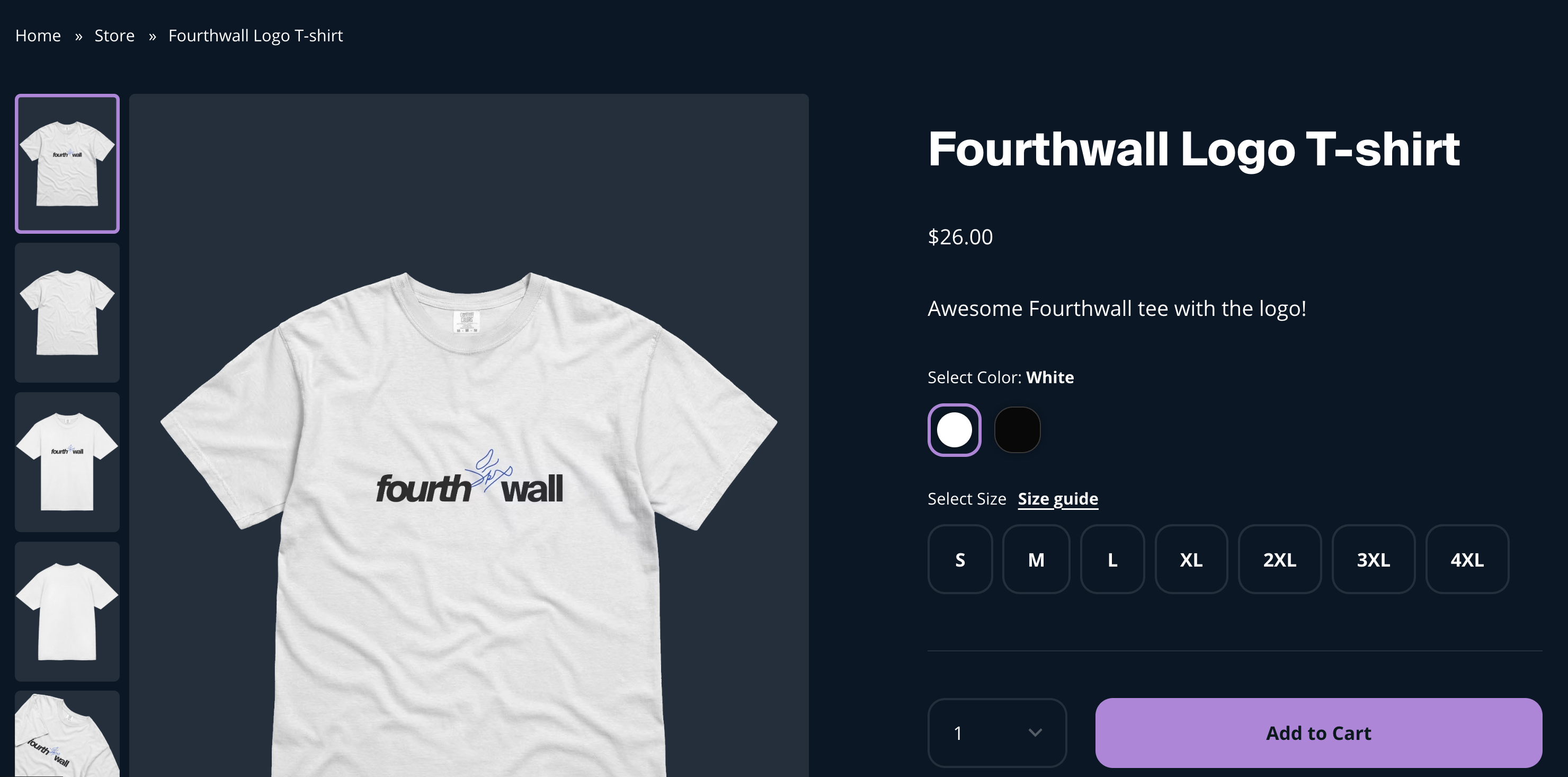Open the Size guide link

[x=1058, y=499]
